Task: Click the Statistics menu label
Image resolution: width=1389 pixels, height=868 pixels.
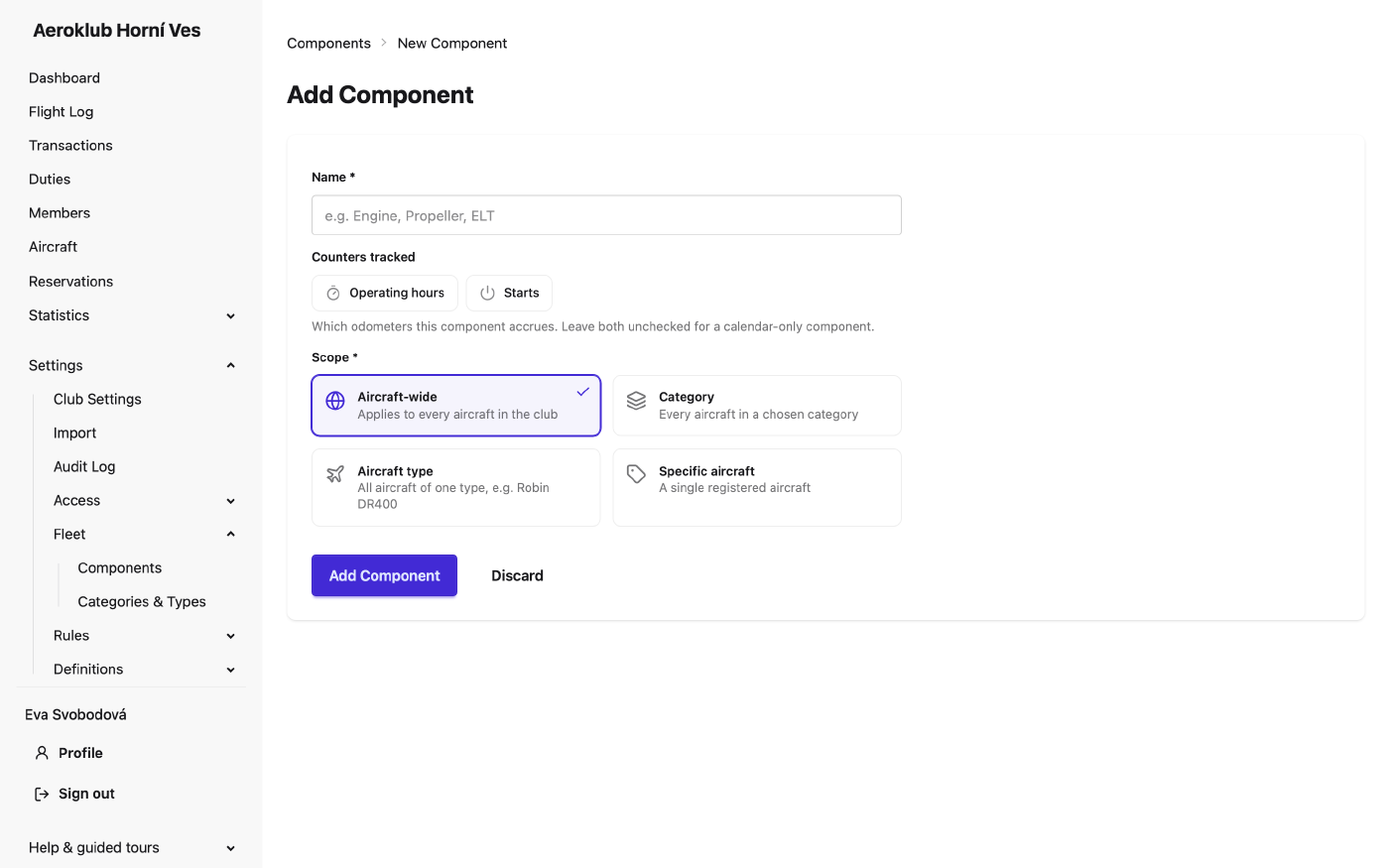Action: [59, 315]
